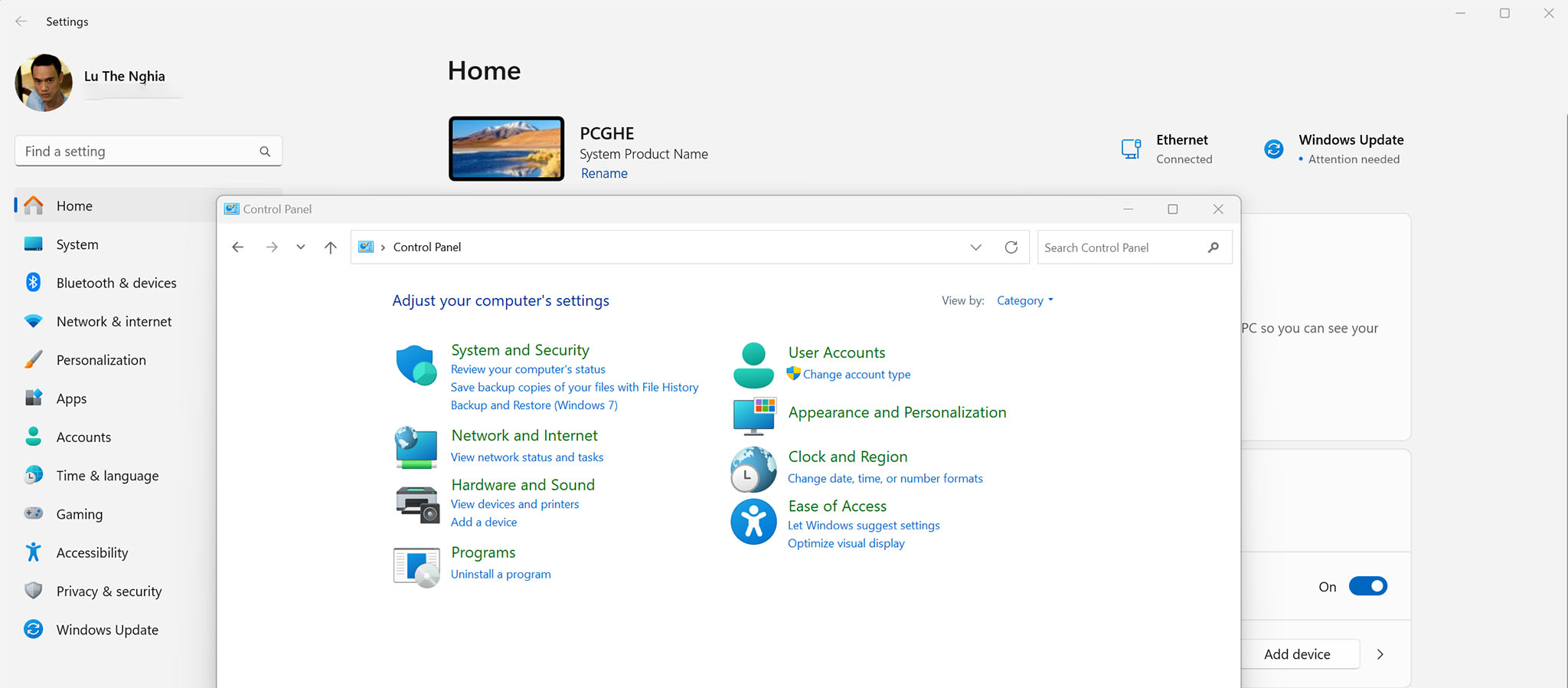Click Change account type link

(856, 374)
